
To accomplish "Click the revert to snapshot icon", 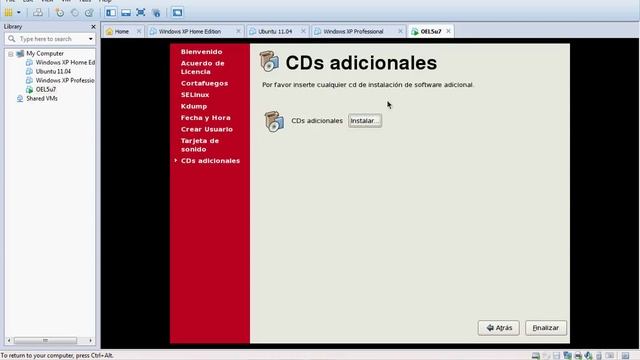I will (x=75, y=13).
